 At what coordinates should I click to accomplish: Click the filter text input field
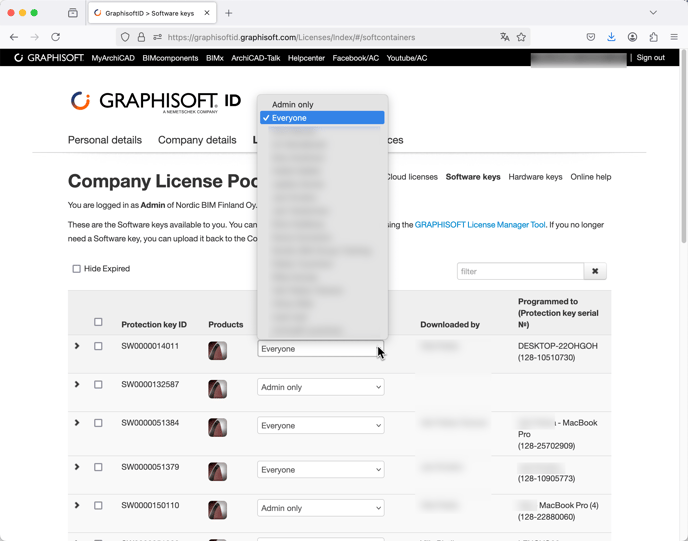click(x=520, y=271)
